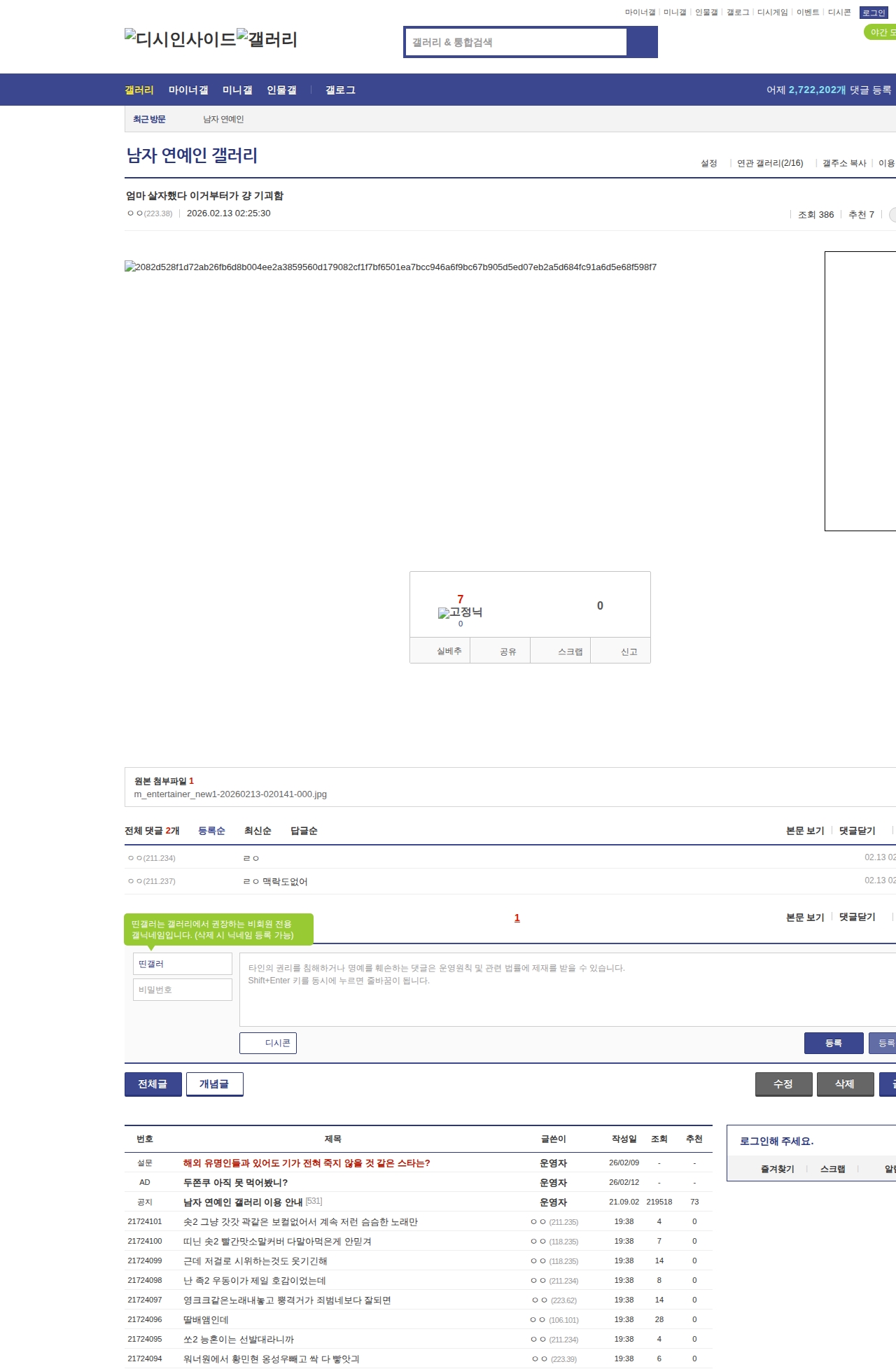This screenshot has height=1369, width=896.
Task: Click 로그인해 주세요. login prompt
Action: [x=776, y=1141]
